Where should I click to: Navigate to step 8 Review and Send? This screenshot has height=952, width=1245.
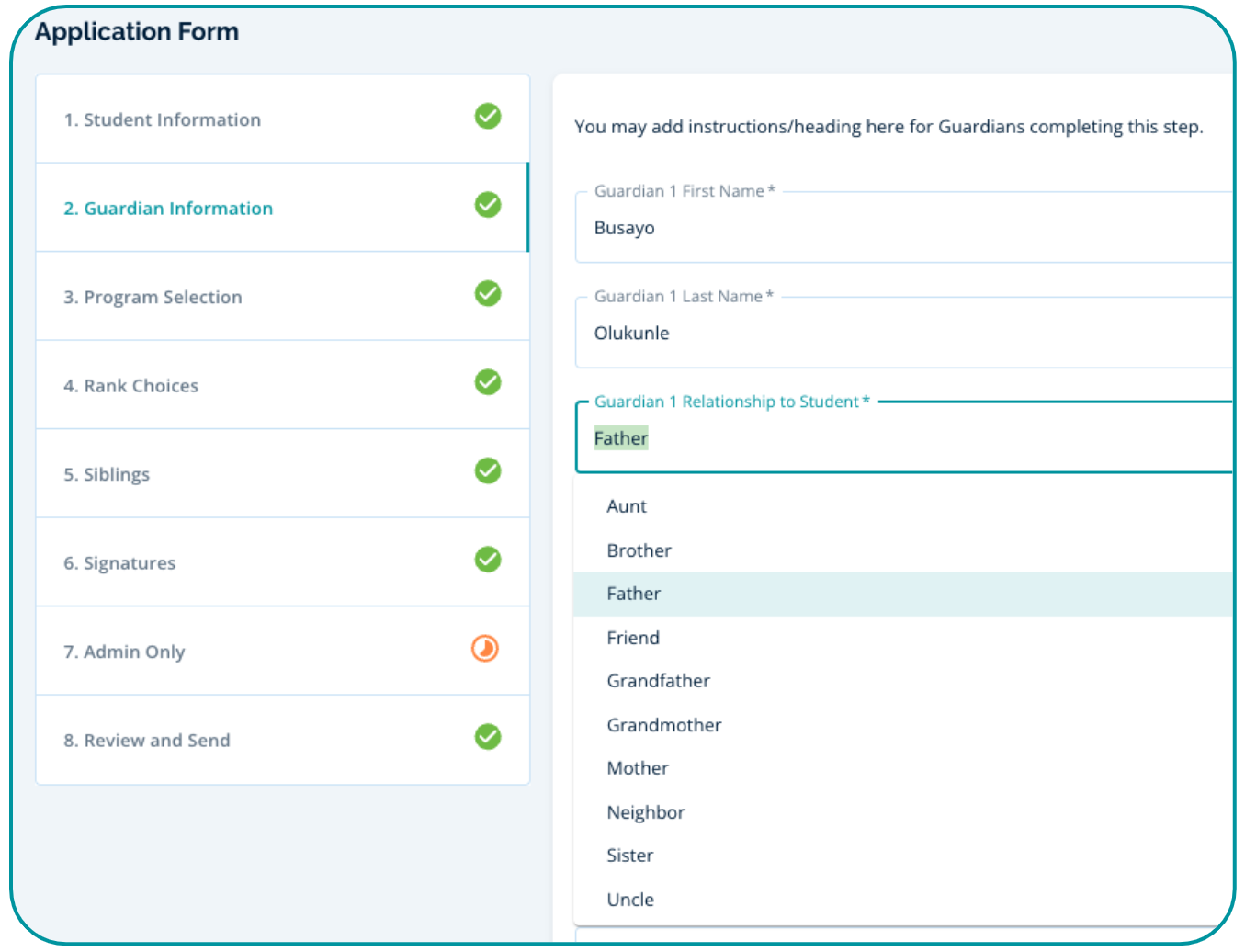[x=147, y=741]
